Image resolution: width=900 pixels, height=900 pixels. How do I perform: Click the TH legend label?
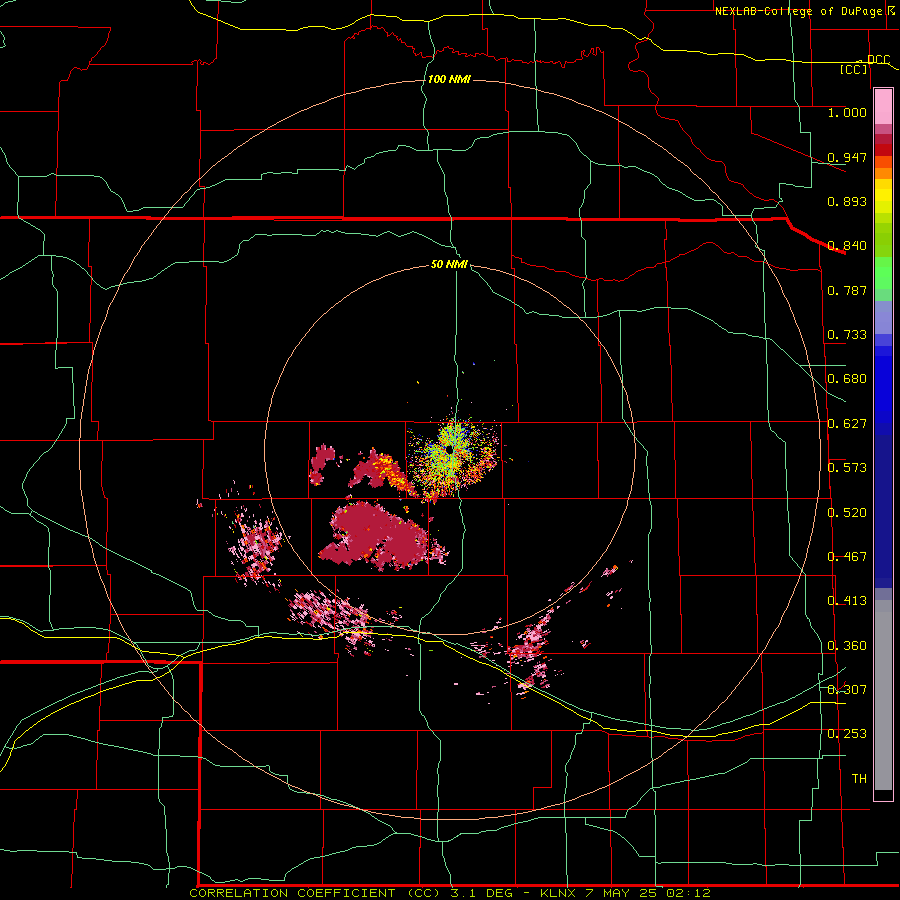point(859,779)
